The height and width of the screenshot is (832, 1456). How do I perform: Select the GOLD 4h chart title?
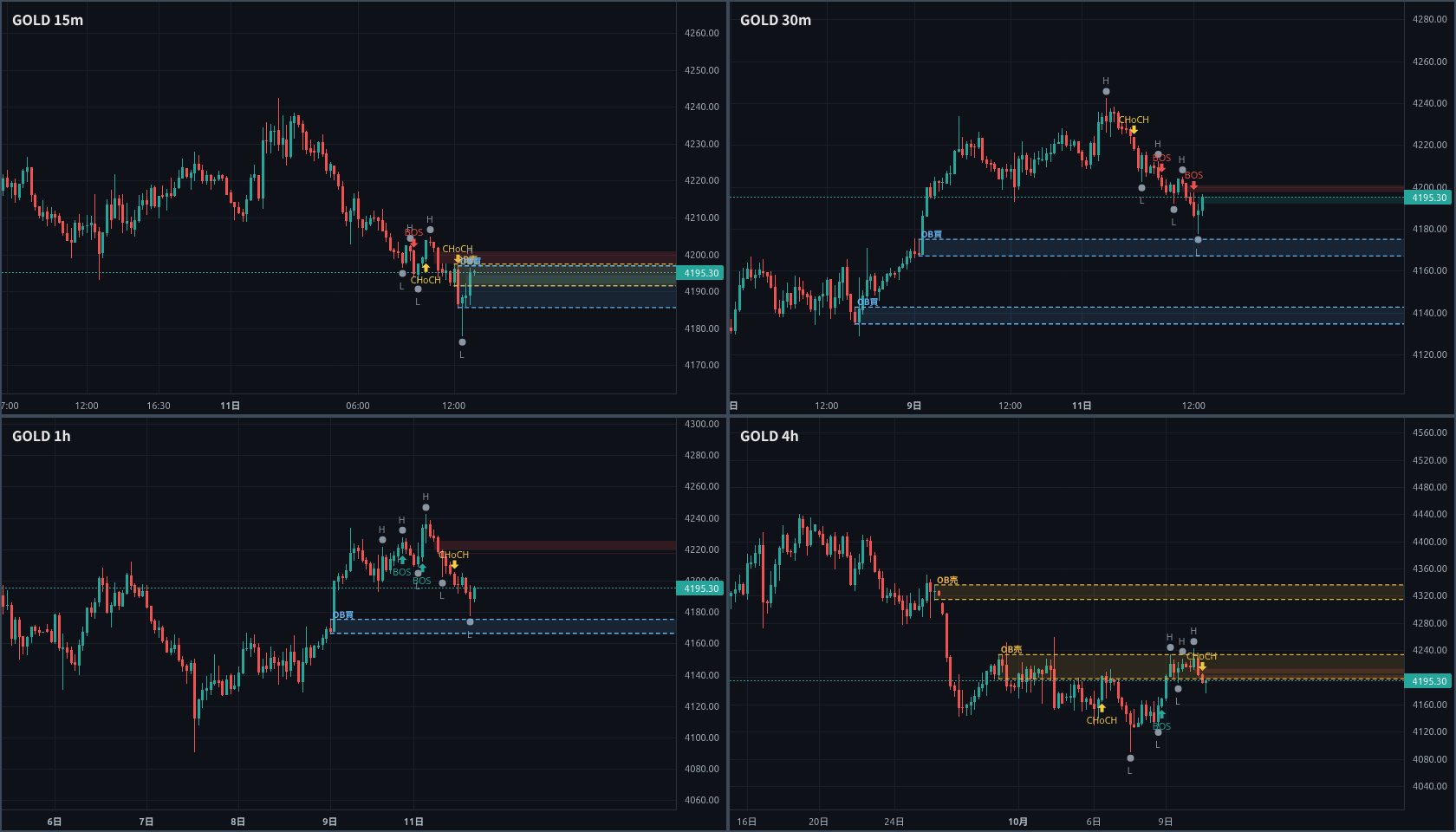[770, 436]
